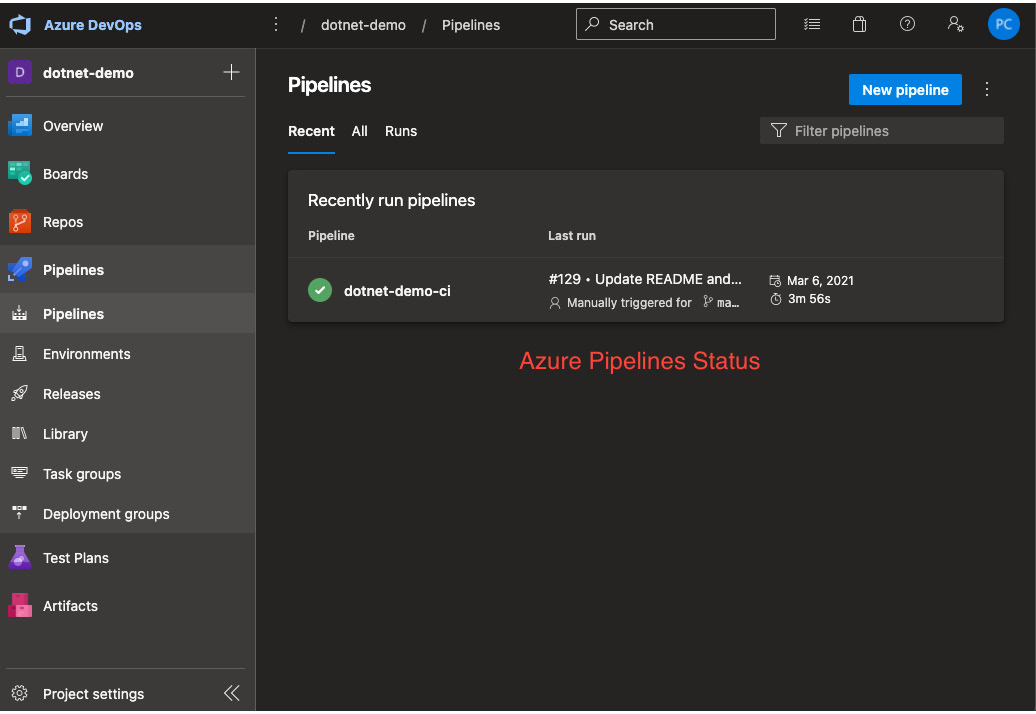The height and width of the screenshot is (714, 1036).
Task: Switch to the Runs tab
Action: click(401, 131)
